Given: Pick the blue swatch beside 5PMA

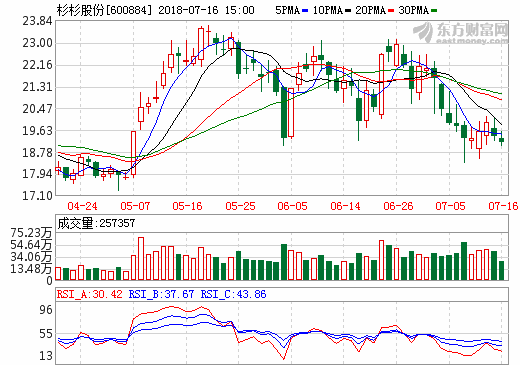Looking at the screenshot, I should pos(305,11).
